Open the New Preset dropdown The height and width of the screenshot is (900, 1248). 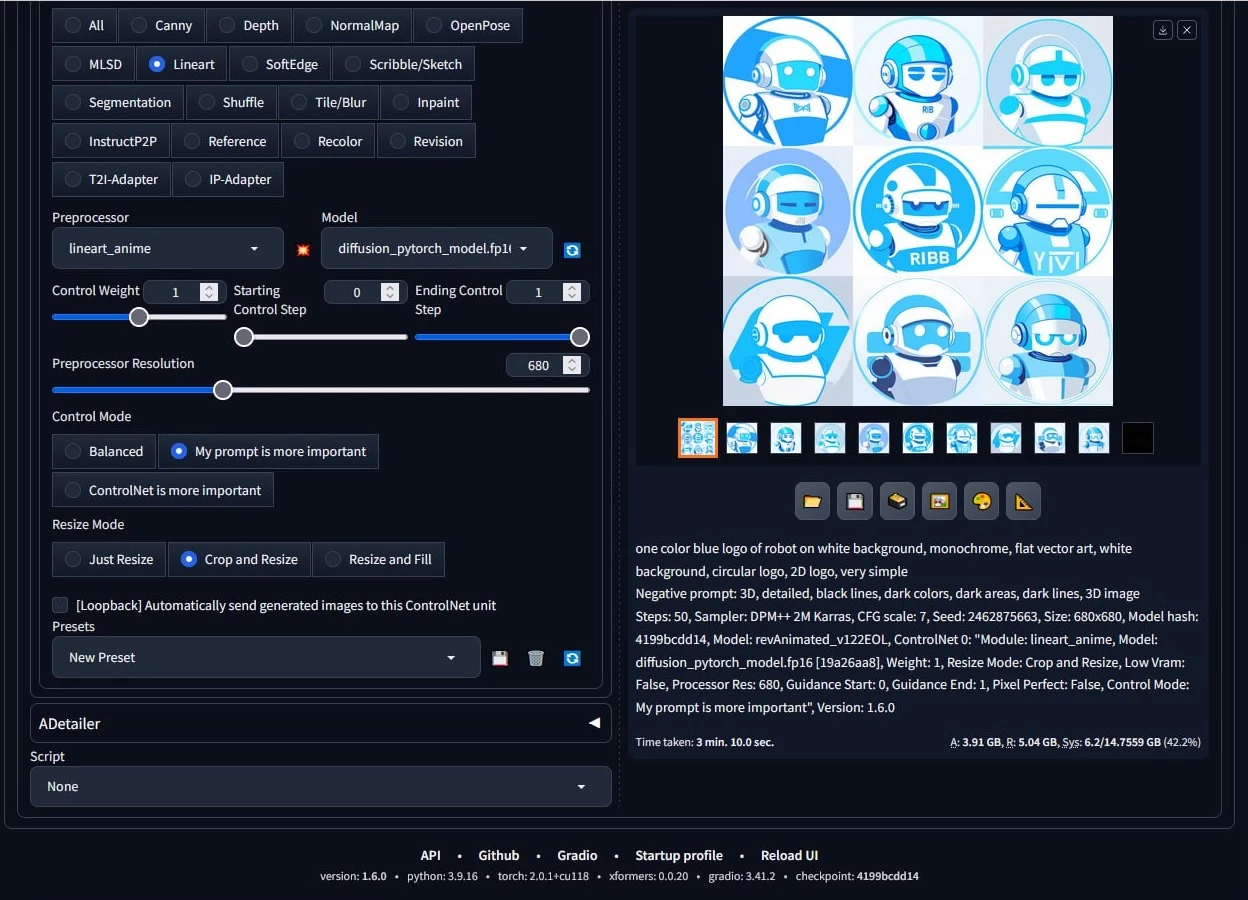point(266,657)
